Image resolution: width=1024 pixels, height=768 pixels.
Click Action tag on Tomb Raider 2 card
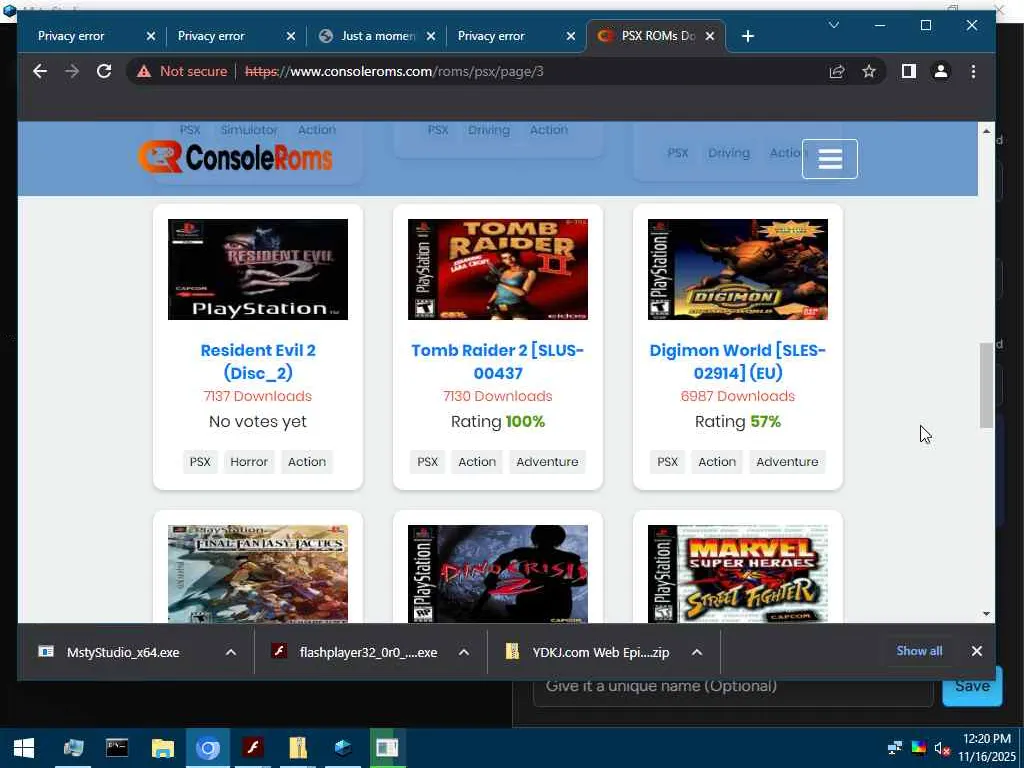coord(477,462)
